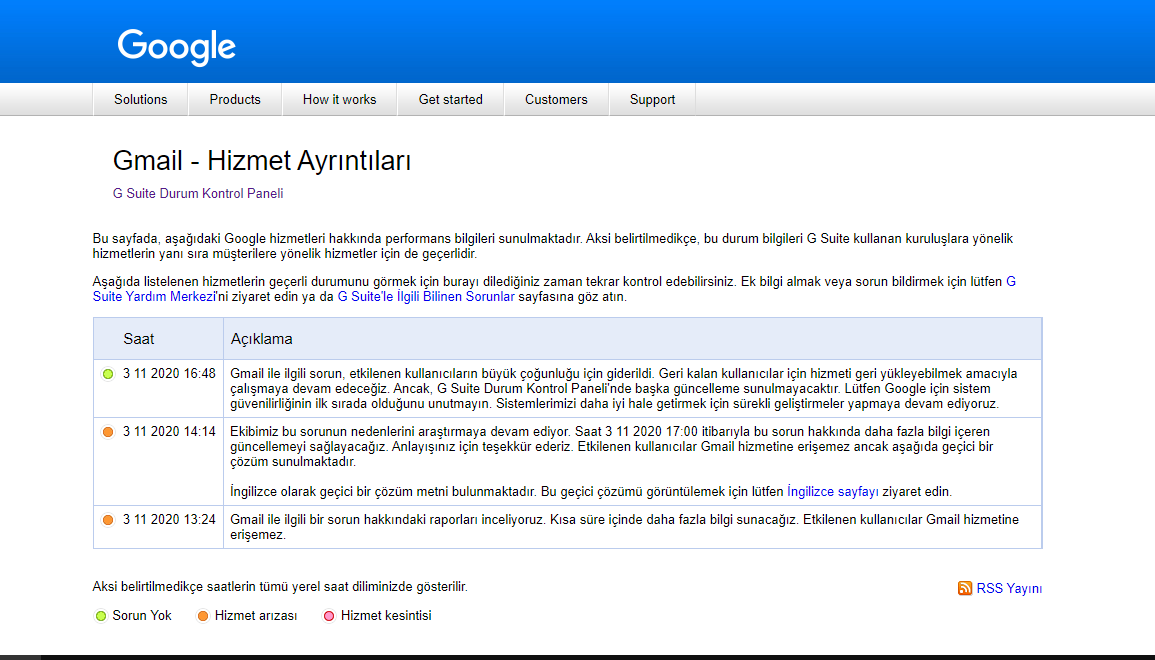Click green 'Sorun Yok' legend icon
This screenshot has width=1155, height=660.
click(100, 616)
